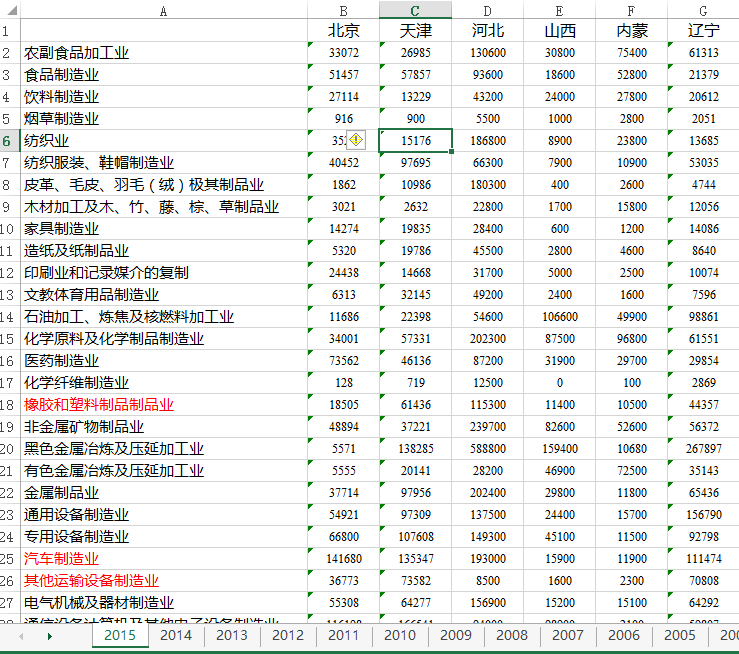Select the cell 金属制品业

coord(164,492)
